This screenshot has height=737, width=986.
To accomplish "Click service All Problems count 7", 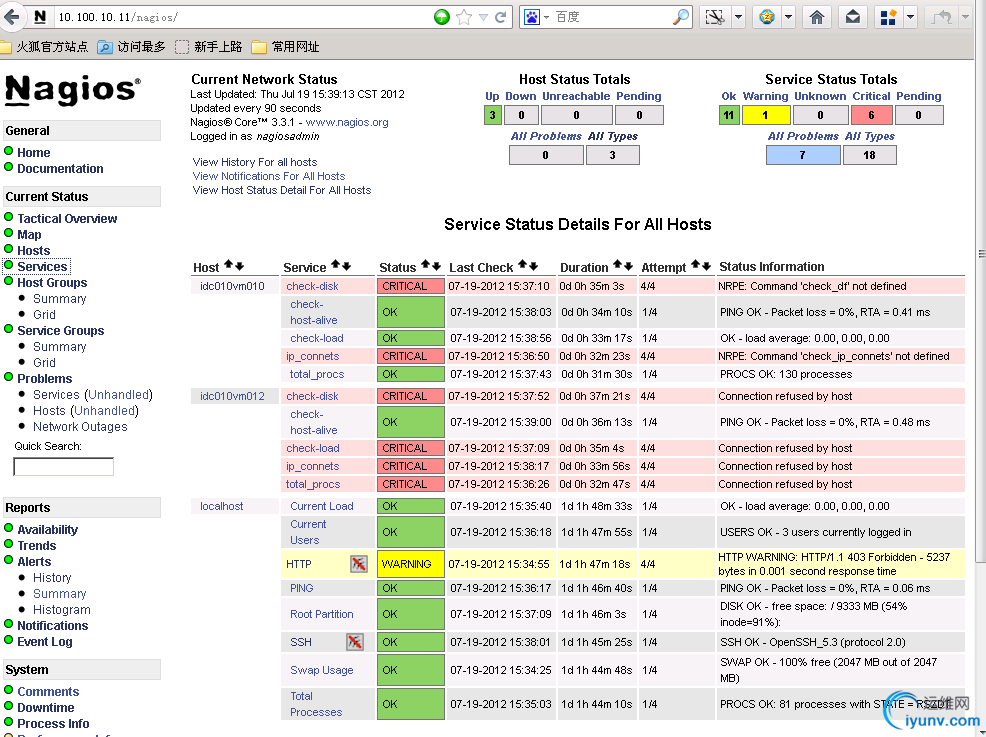I will [x=803, y=155].
